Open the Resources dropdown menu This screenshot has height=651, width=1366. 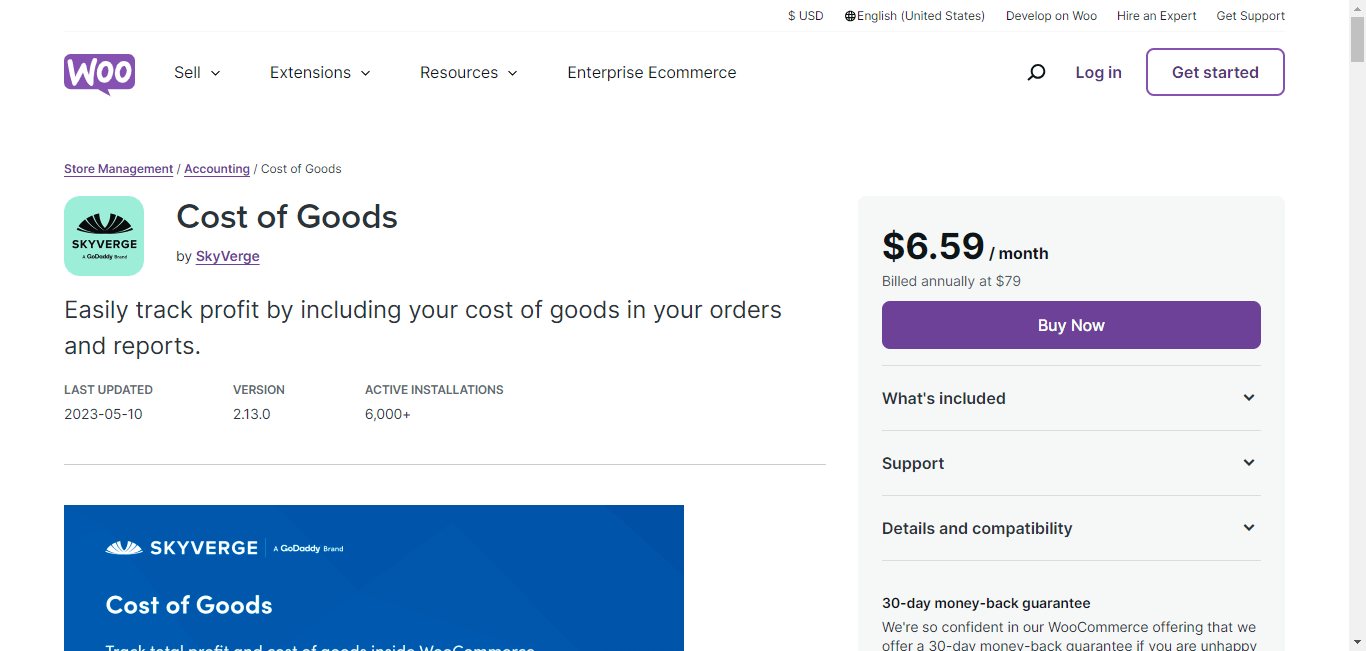click(469, 72)
